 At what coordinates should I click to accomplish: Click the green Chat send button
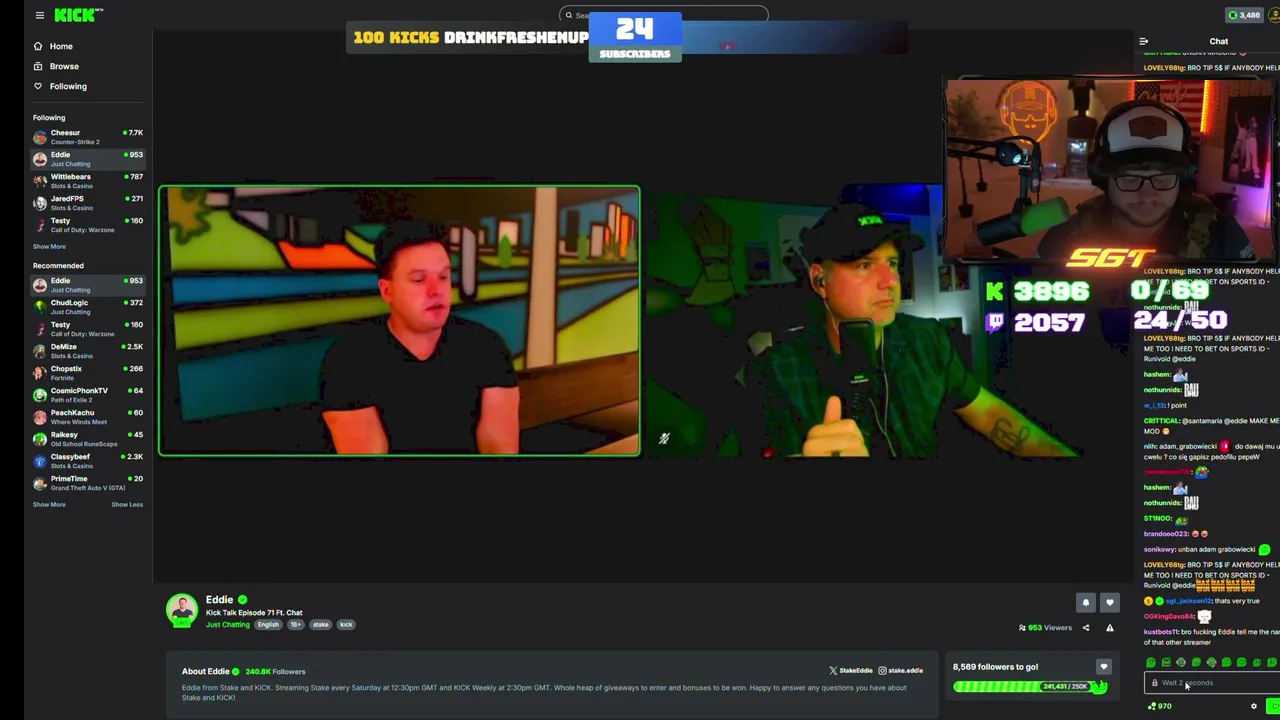1273,707
